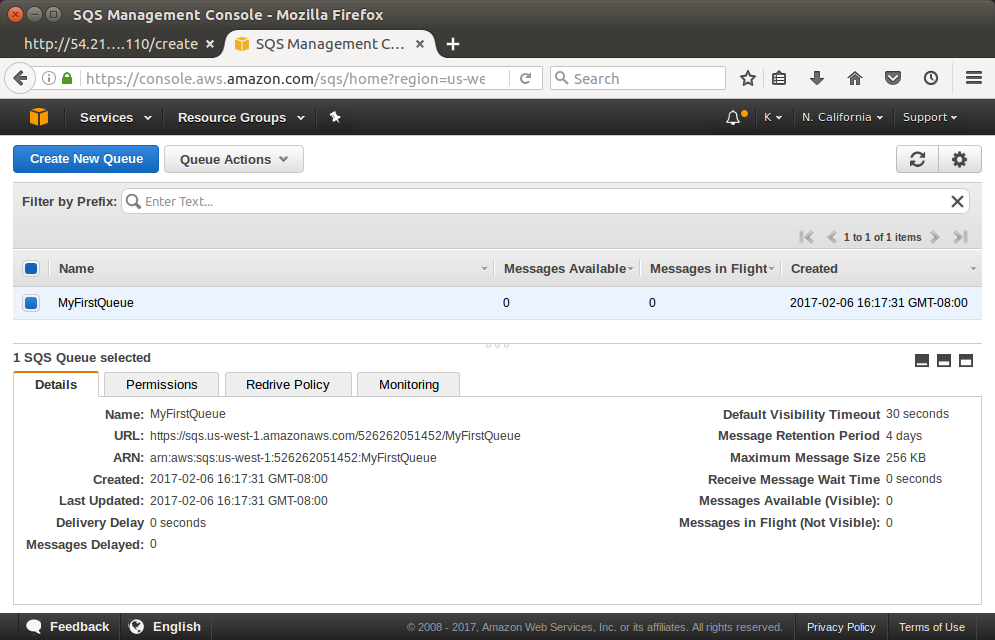
Task: Open a new Firefox tab
Action: 452,44
